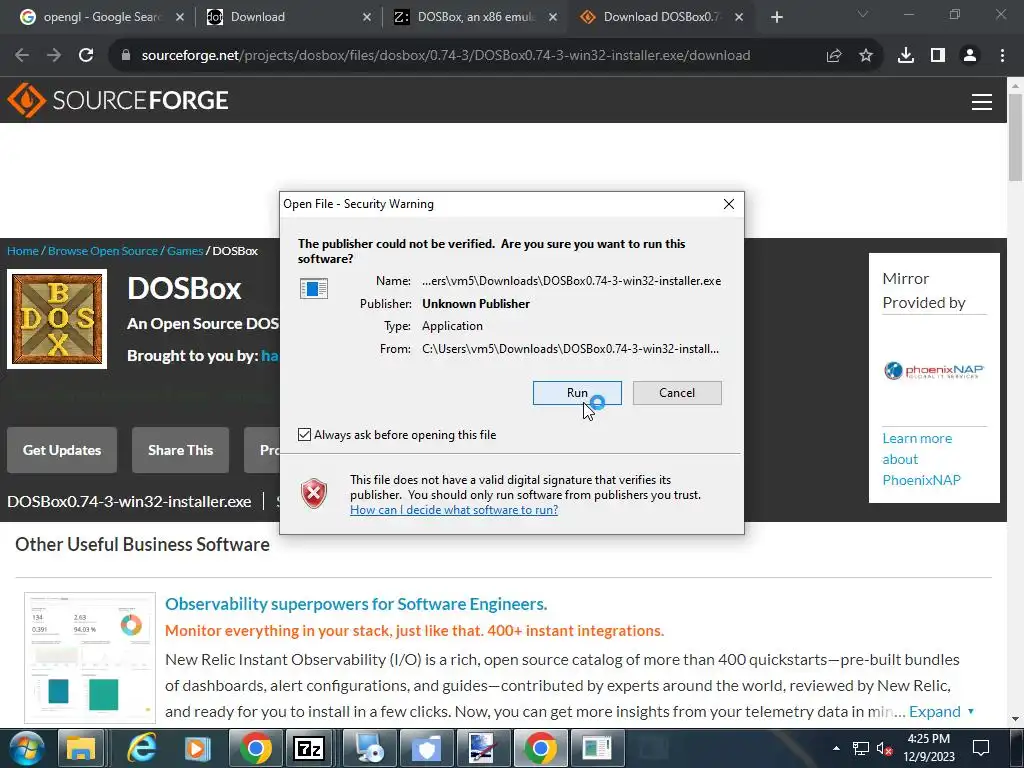Open Browse Open Source breadcrumb
The image size is (1024, 768).
(103, 251)
